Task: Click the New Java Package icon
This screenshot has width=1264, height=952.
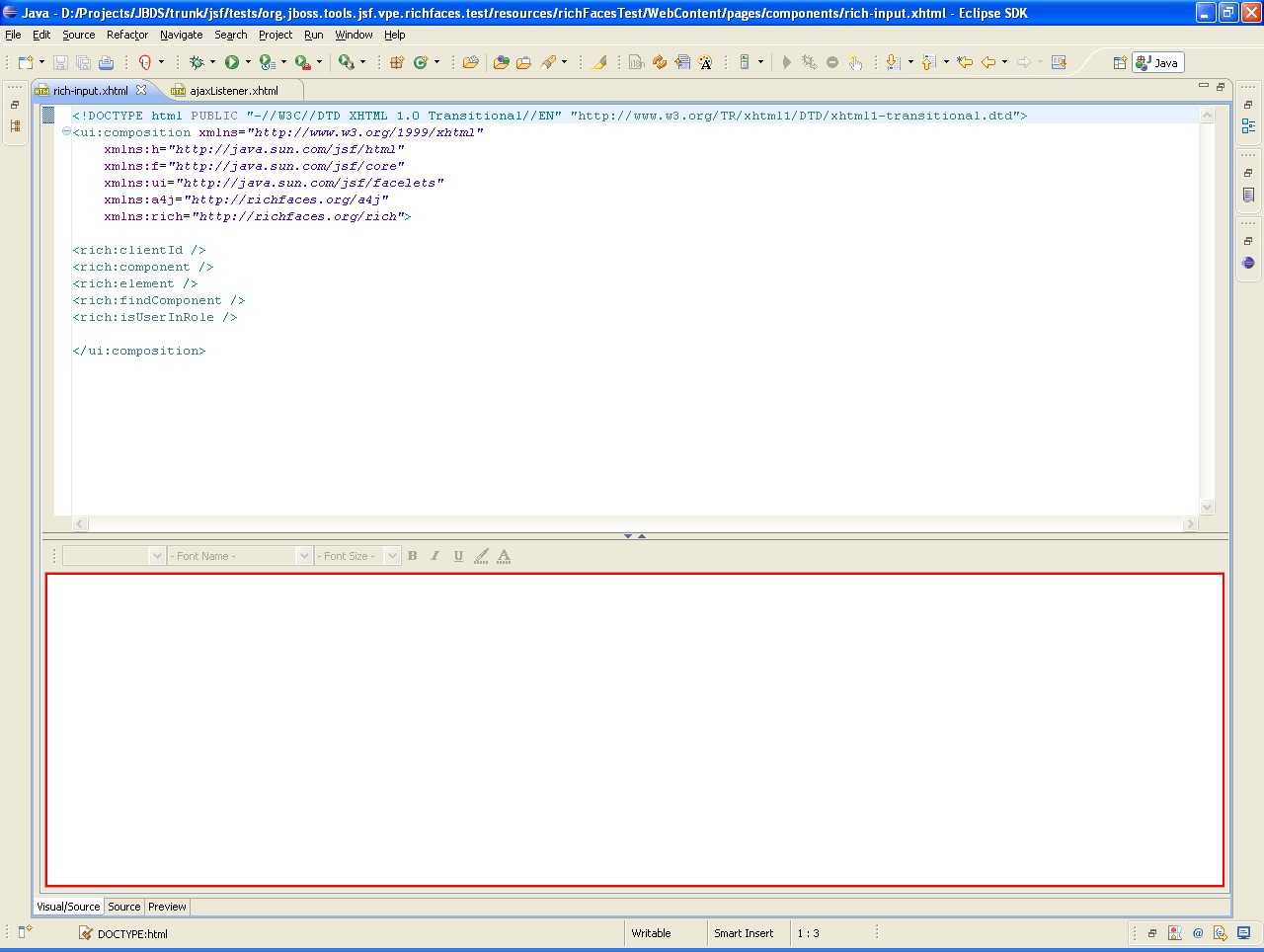Action: click(x=397, y=62)
